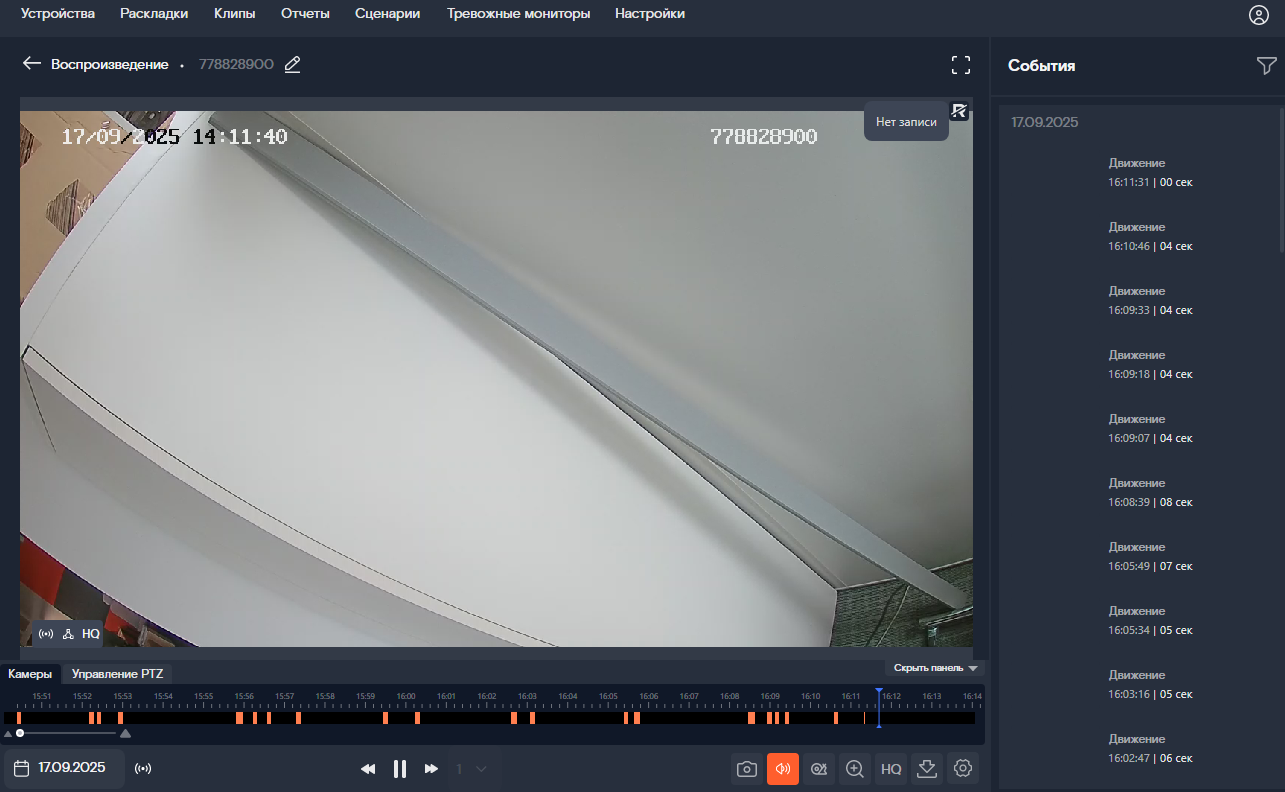The width and height of the screenshot is (1285, 792).
Task: Toggle the sound button off
Action: (783, 769)
